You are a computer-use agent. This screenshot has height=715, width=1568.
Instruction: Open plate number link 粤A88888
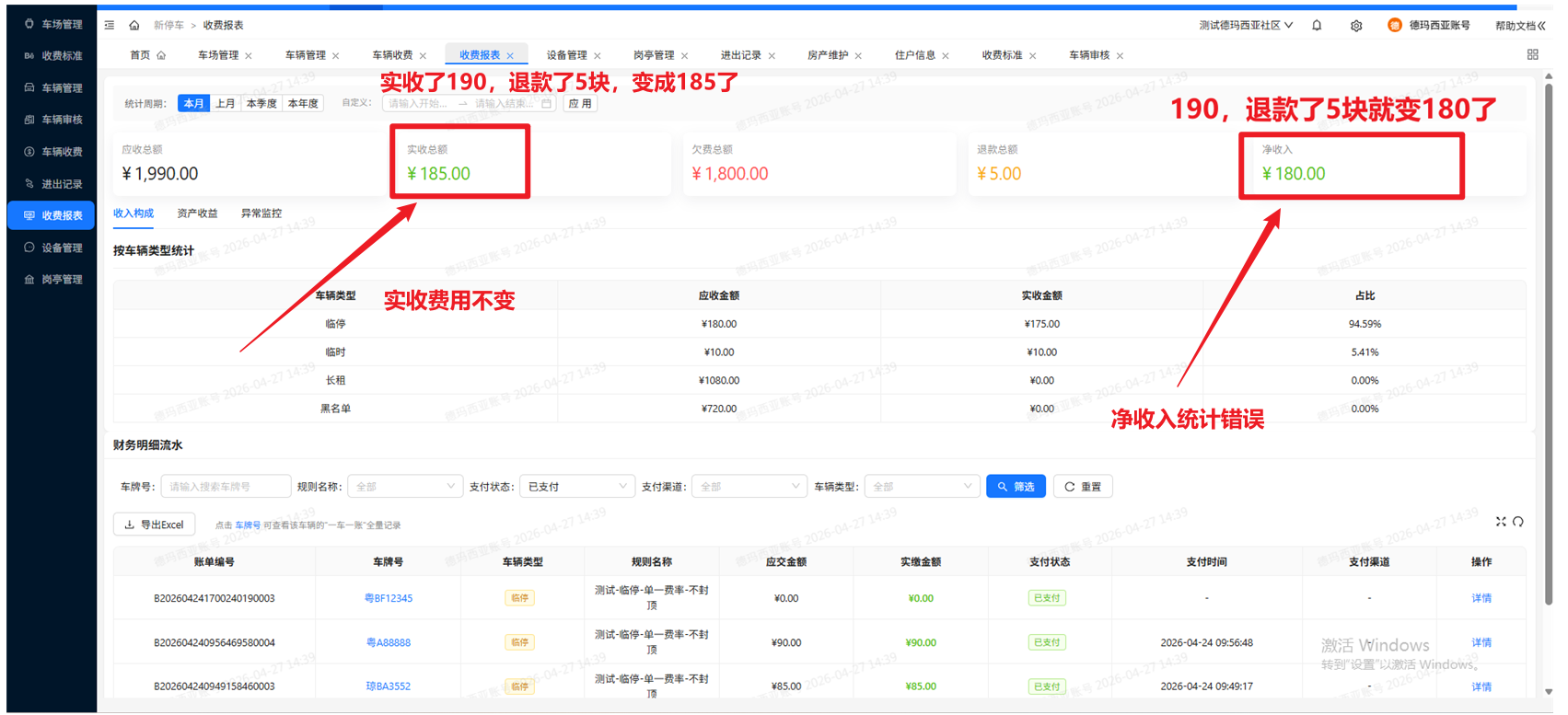pyautogui.click(x=389, y=643)
